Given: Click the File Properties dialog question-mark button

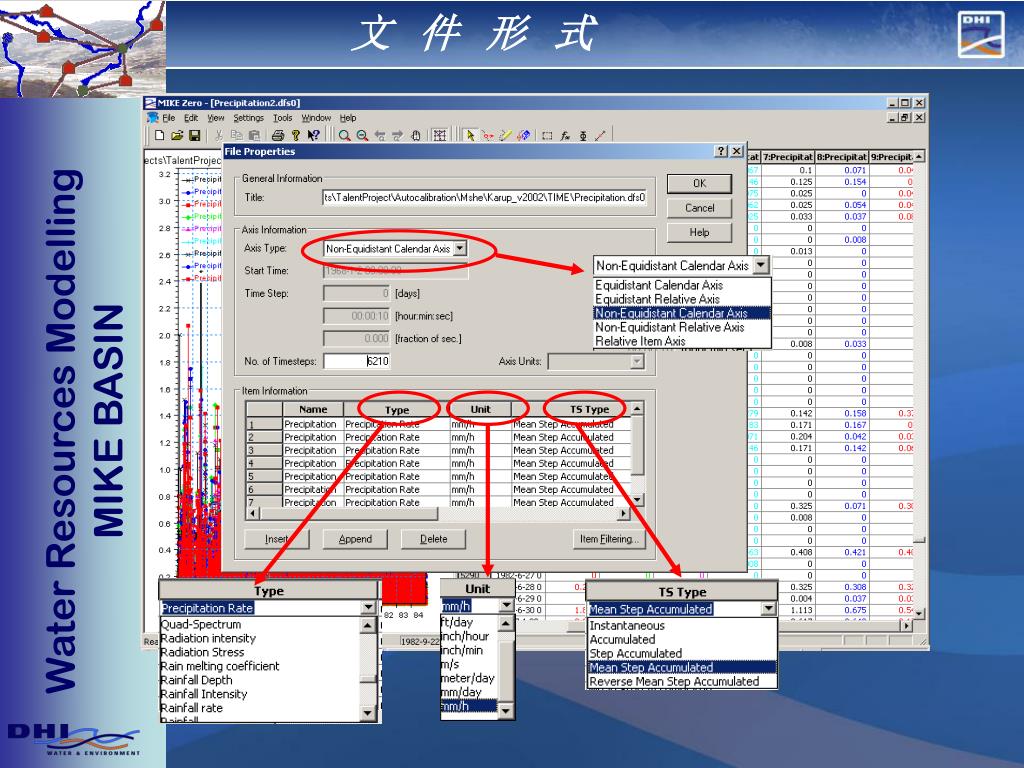Looking at the screenshot, I should (x=721, y=151).
